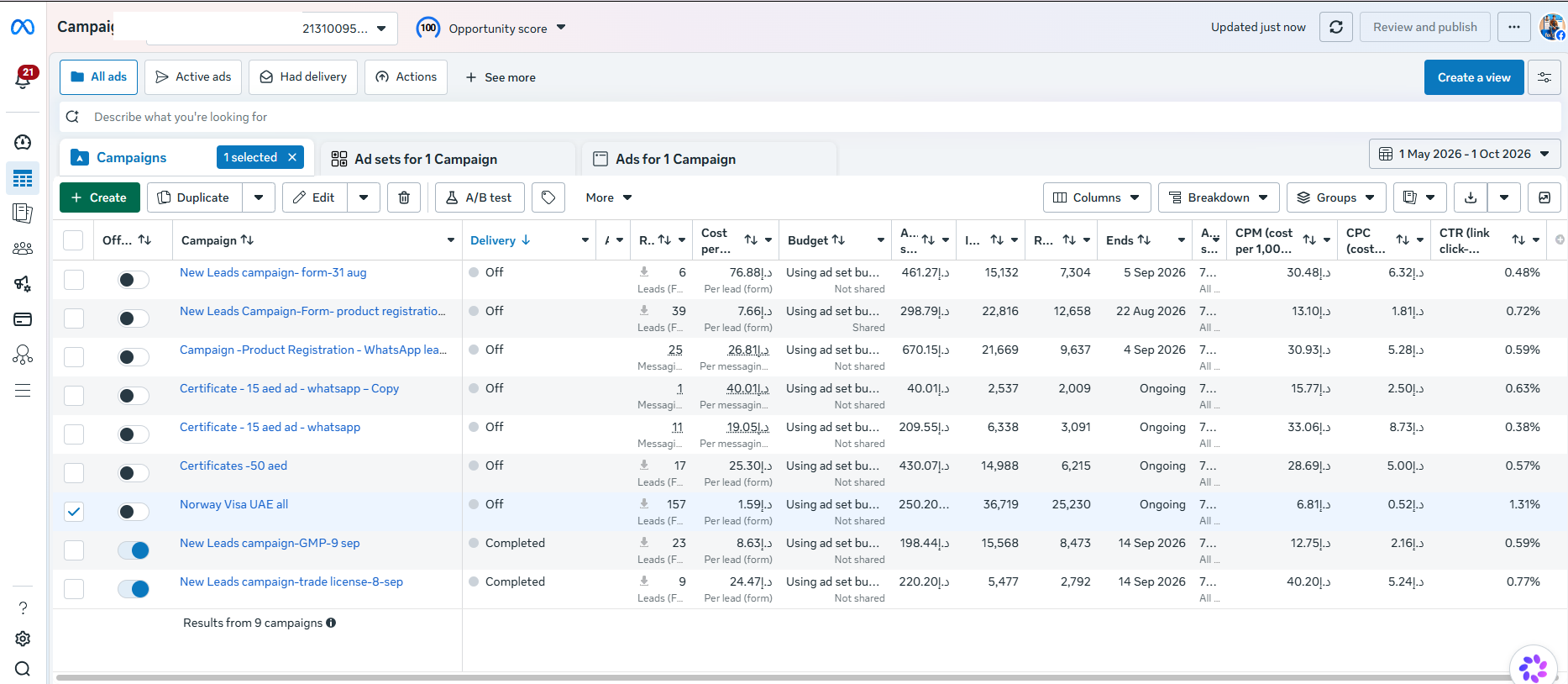This screenshot has height=684, width=1568.
Task: Click the green Create button
Action: pyautogui.click(x=99, y=197)
